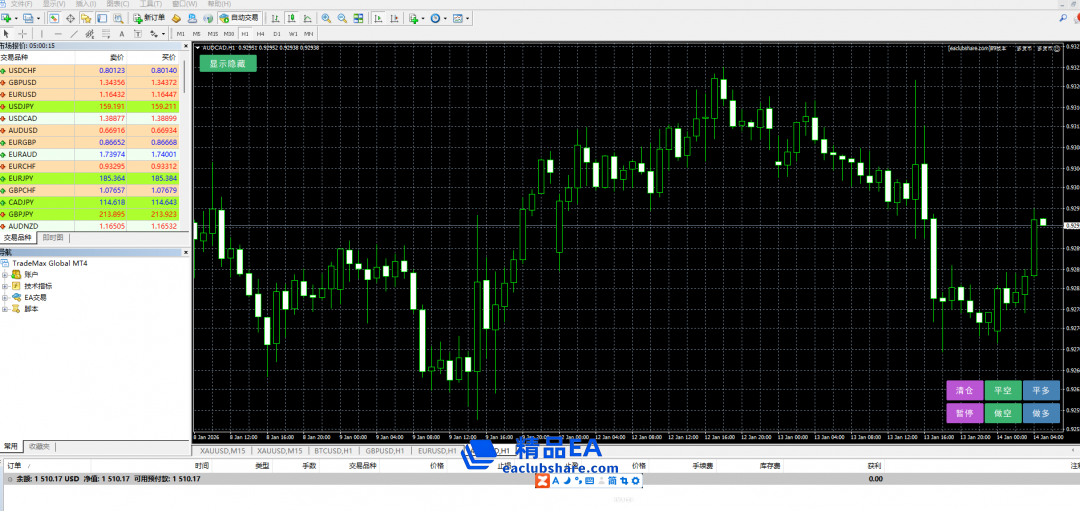Open the BTCUSD,H1 chart tab
Image resolution: width=1080 pixels, height=511 pixels.
click(x=334, y=451)
